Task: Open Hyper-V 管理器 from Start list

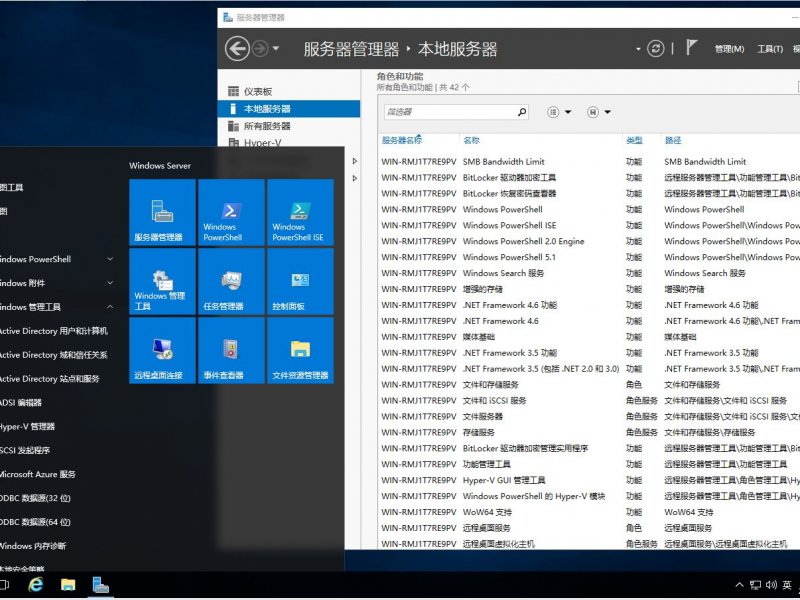Action: [x=27, y=427]
